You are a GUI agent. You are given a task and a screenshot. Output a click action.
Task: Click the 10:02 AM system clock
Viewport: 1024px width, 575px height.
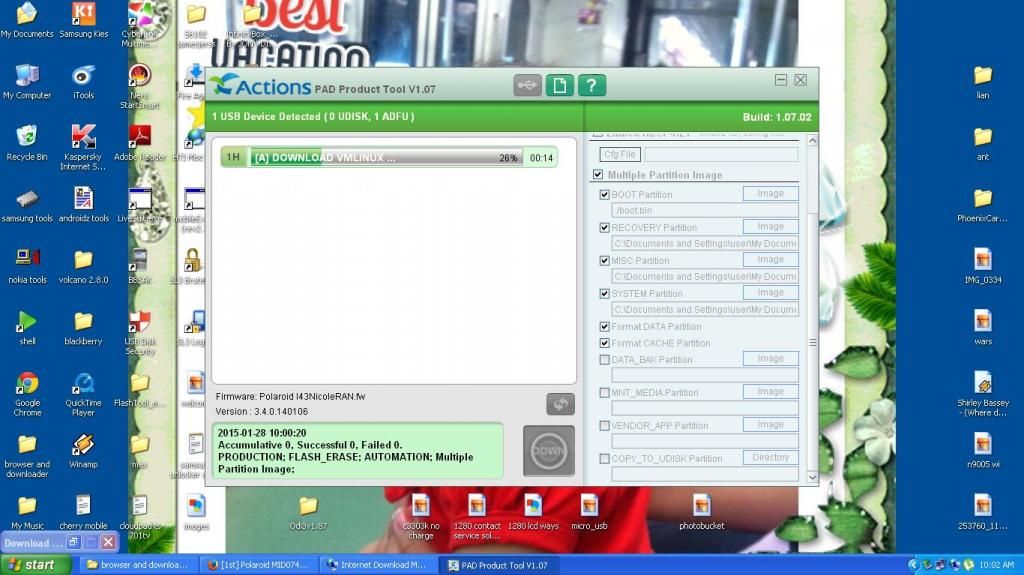point(997,565)
